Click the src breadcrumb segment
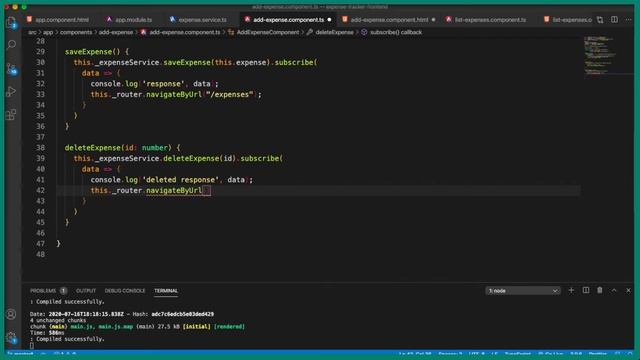Image resolution: width=640 pixels, height=360 pixels. pyautogui.click(x=32, y=32)
